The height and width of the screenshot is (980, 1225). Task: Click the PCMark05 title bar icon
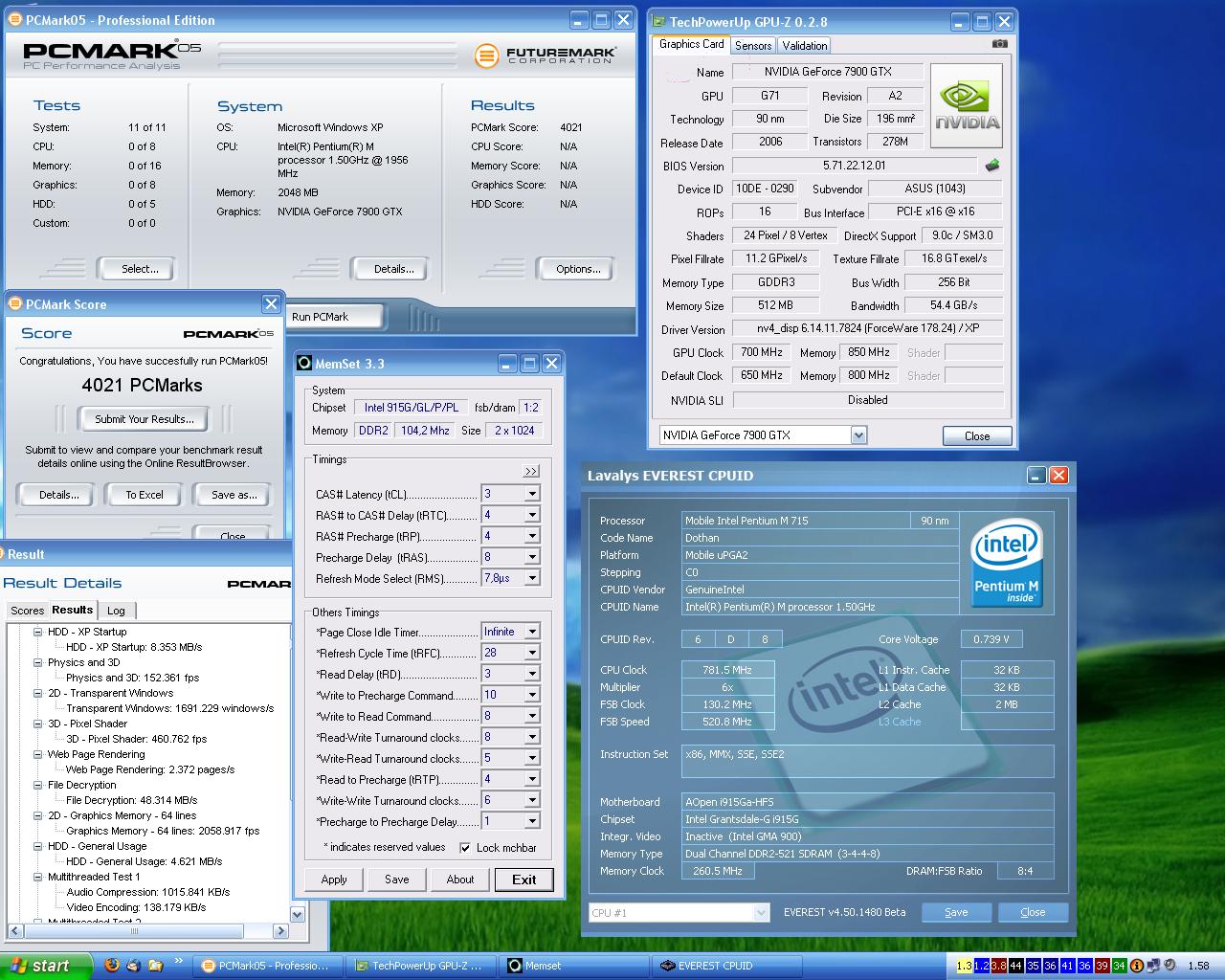[15, 20]
